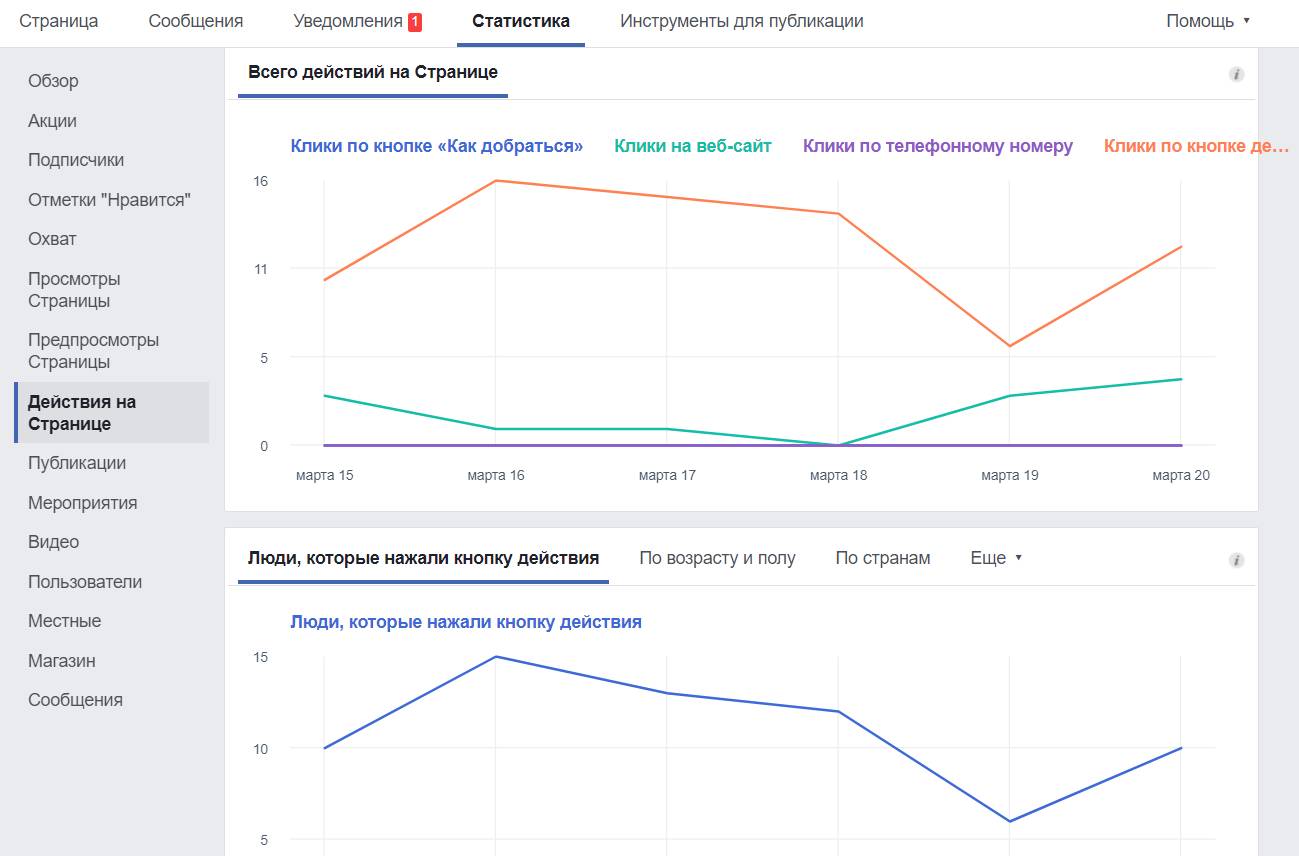
Task: Click orange line peak at марта 16
Action: 496,181
